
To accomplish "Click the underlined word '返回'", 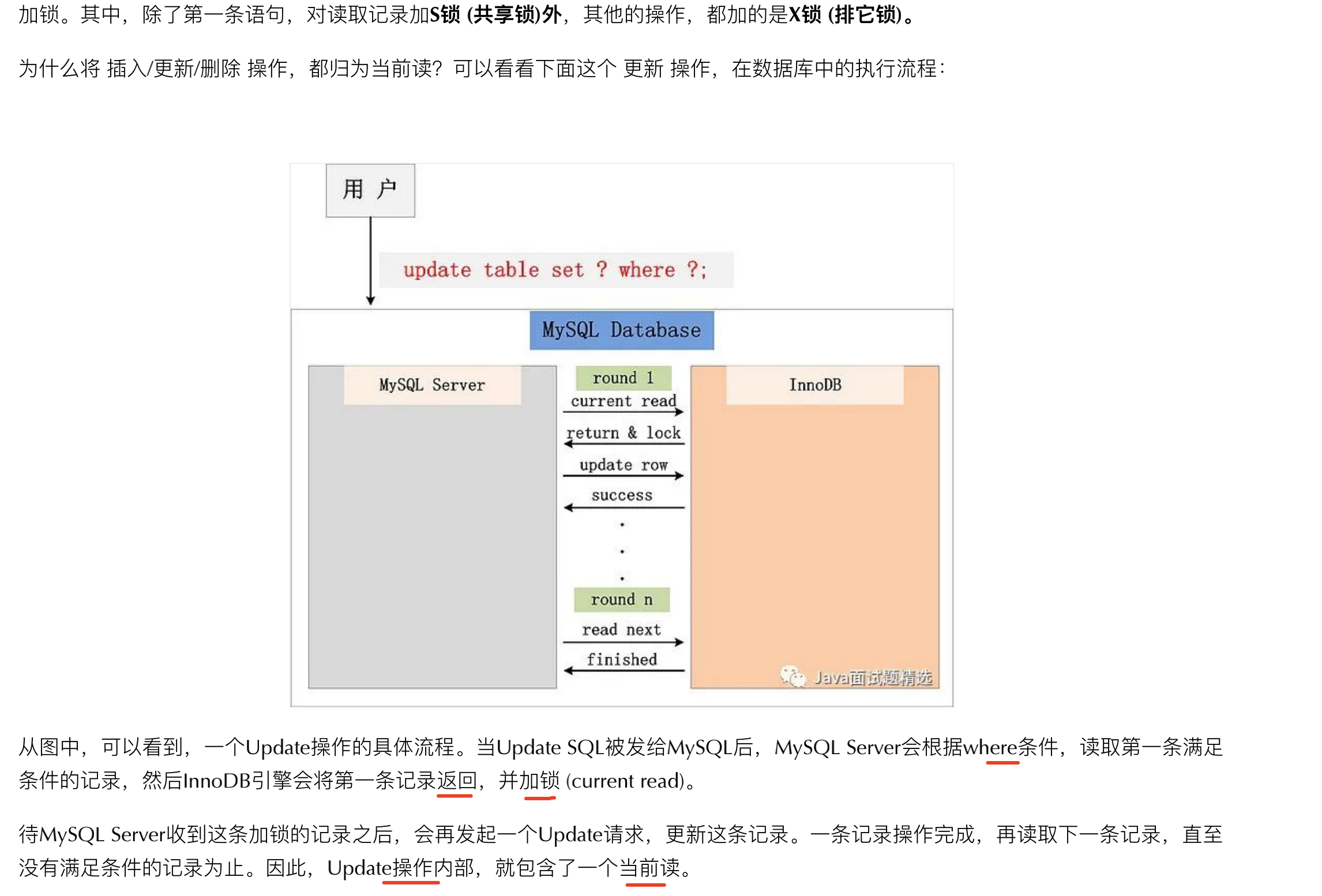I will click(457, 781).
